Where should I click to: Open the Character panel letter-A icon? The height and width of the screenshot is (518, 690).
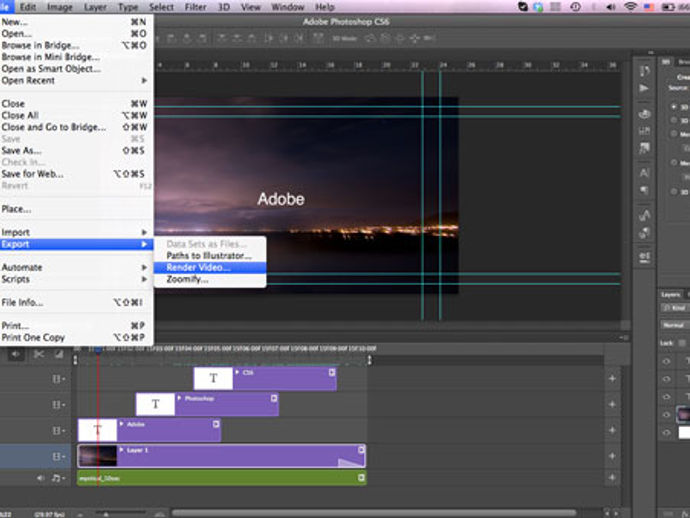click(644, 173)
